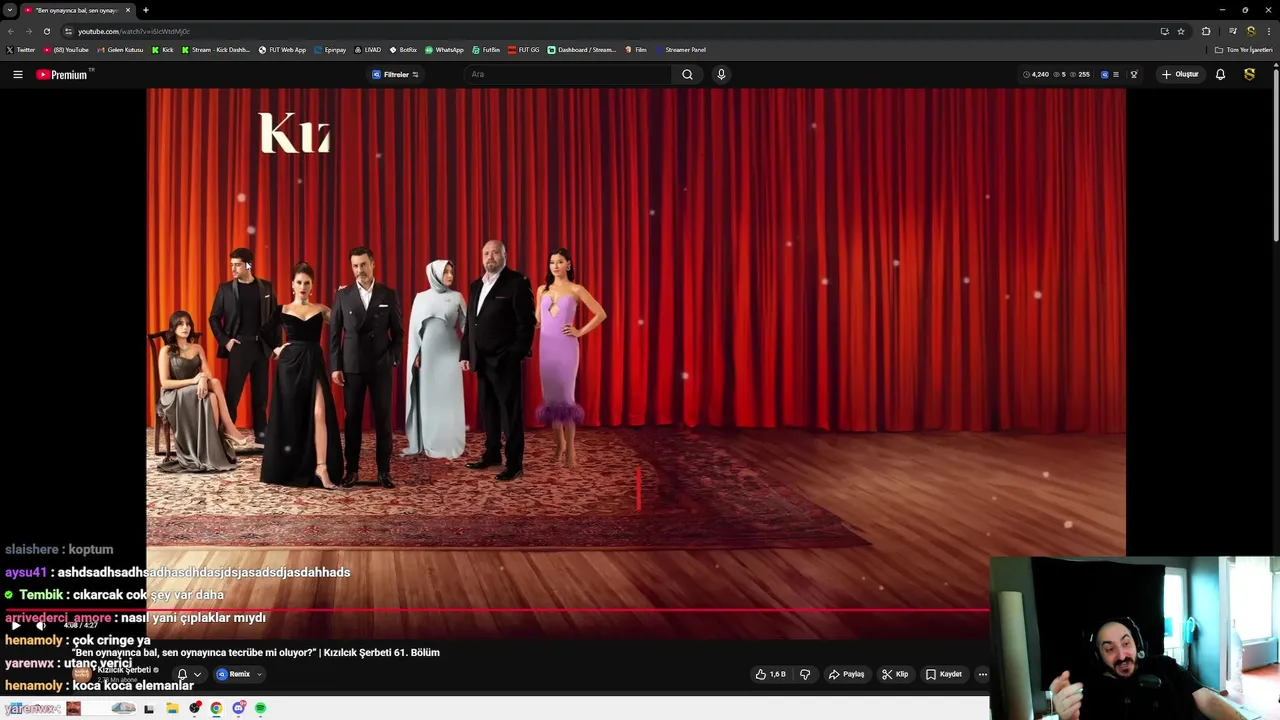1280x720 pixels.
Task: Mute the video volume icon
Action: tap(42, 625)
